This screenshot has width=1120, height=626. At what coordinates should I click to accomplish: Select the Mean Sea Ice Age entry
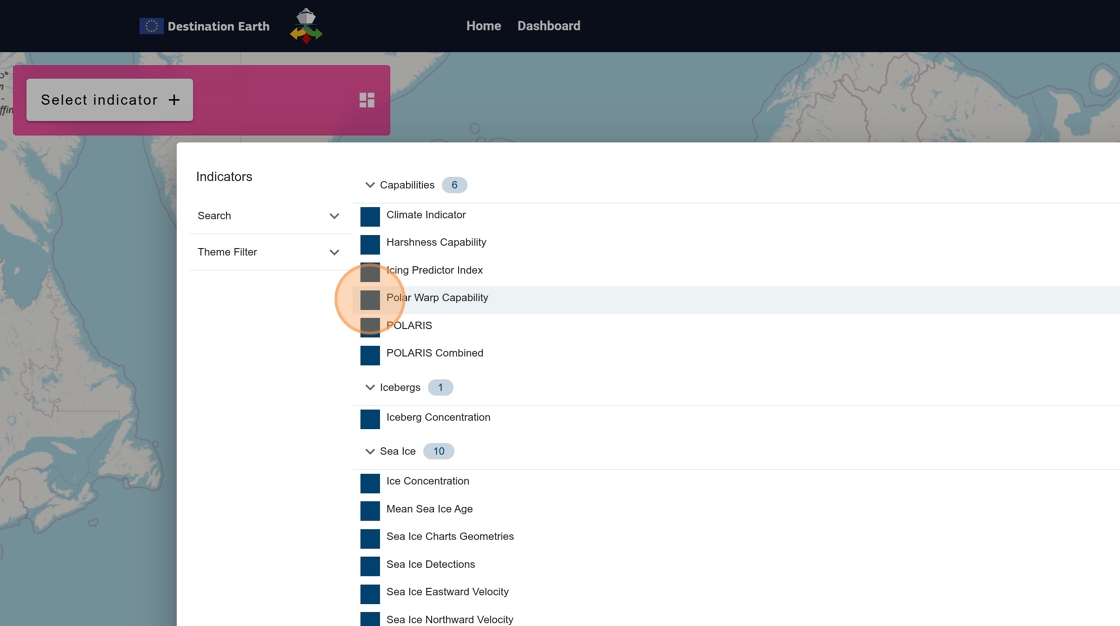[429, 509]
